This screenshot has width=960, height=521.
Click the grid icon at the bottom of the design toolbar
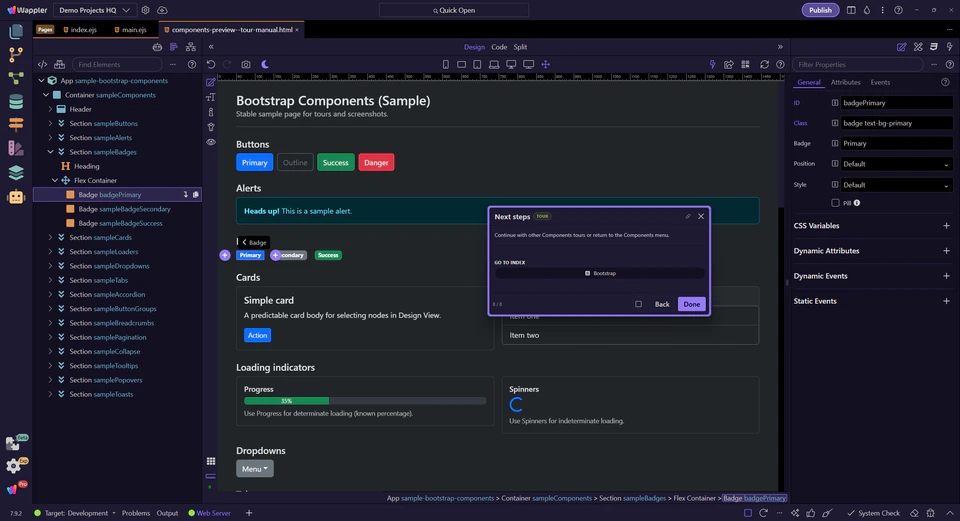211,461
